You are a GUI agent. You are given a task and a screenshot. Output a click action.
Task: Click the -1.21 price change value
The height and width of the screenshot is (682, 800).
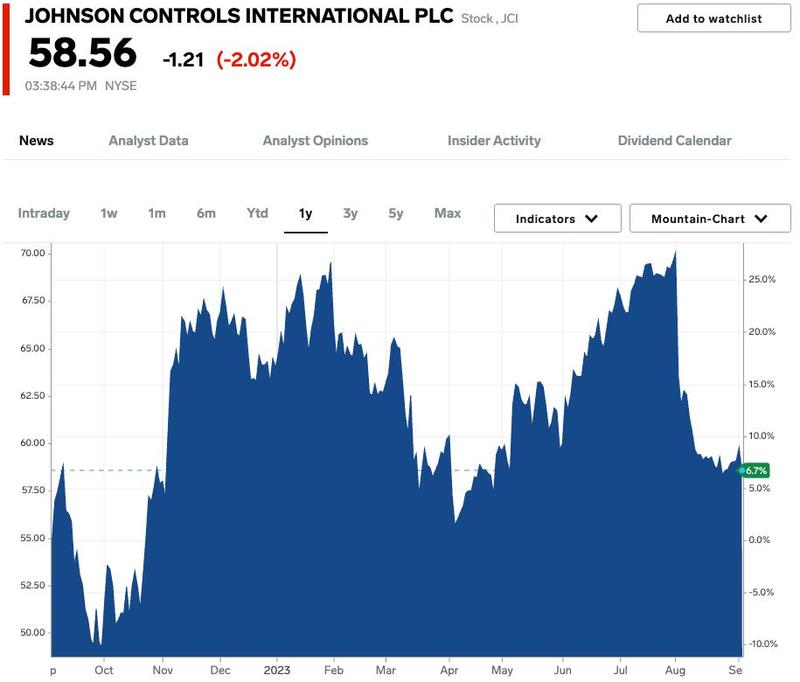(x=183, y=60)
